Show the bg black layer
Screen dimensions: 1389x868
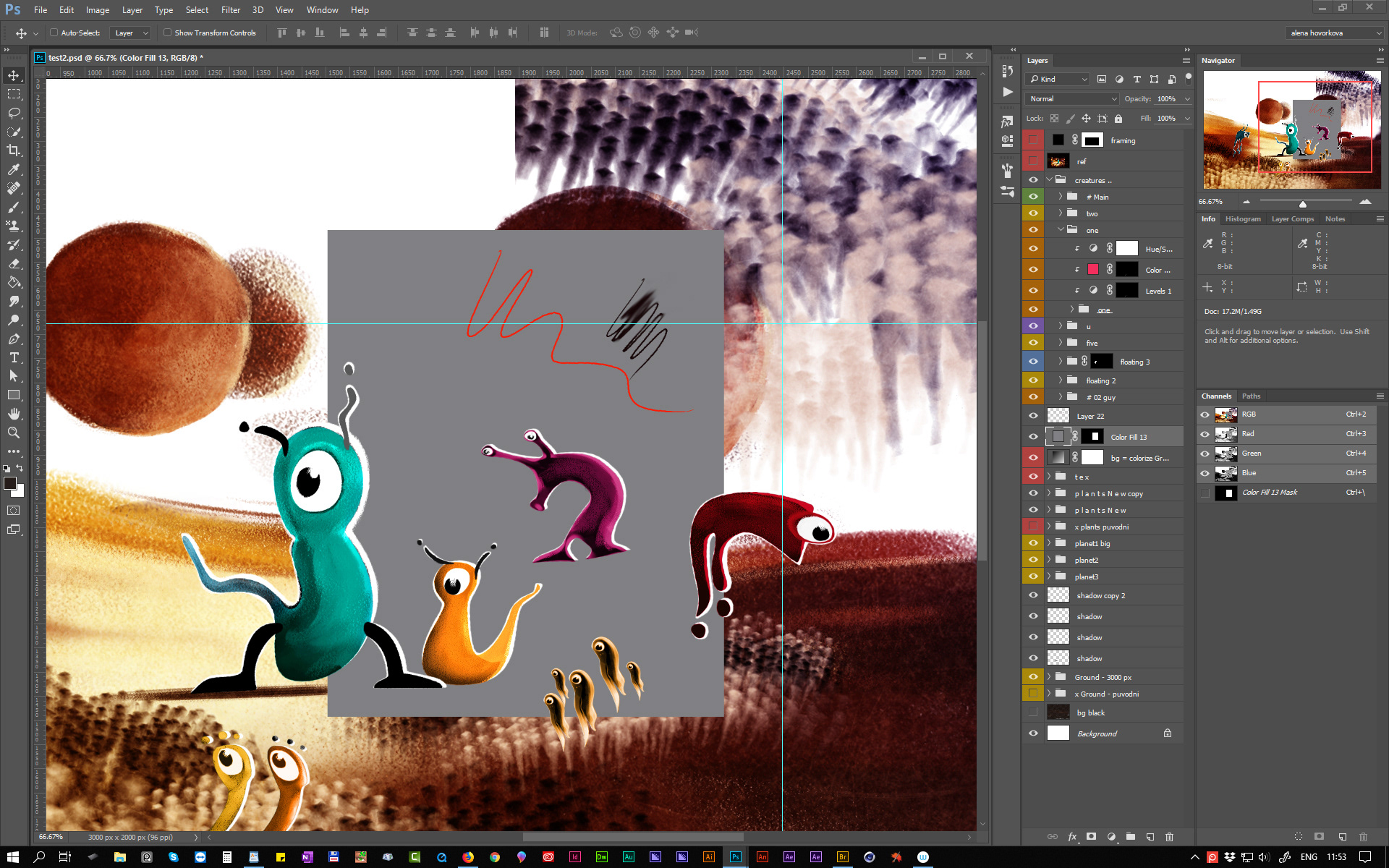(1033, 712)
